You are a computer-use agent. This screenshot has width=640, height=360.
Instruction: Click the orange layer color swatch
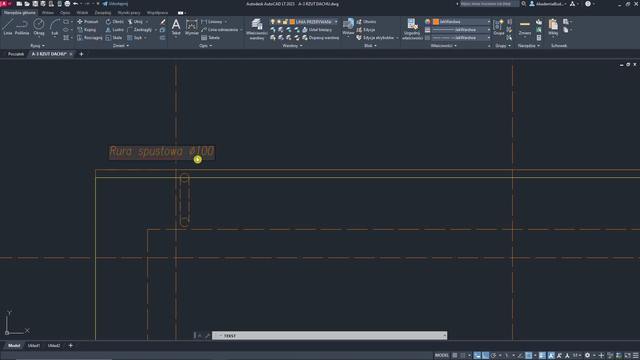point(292,22)
